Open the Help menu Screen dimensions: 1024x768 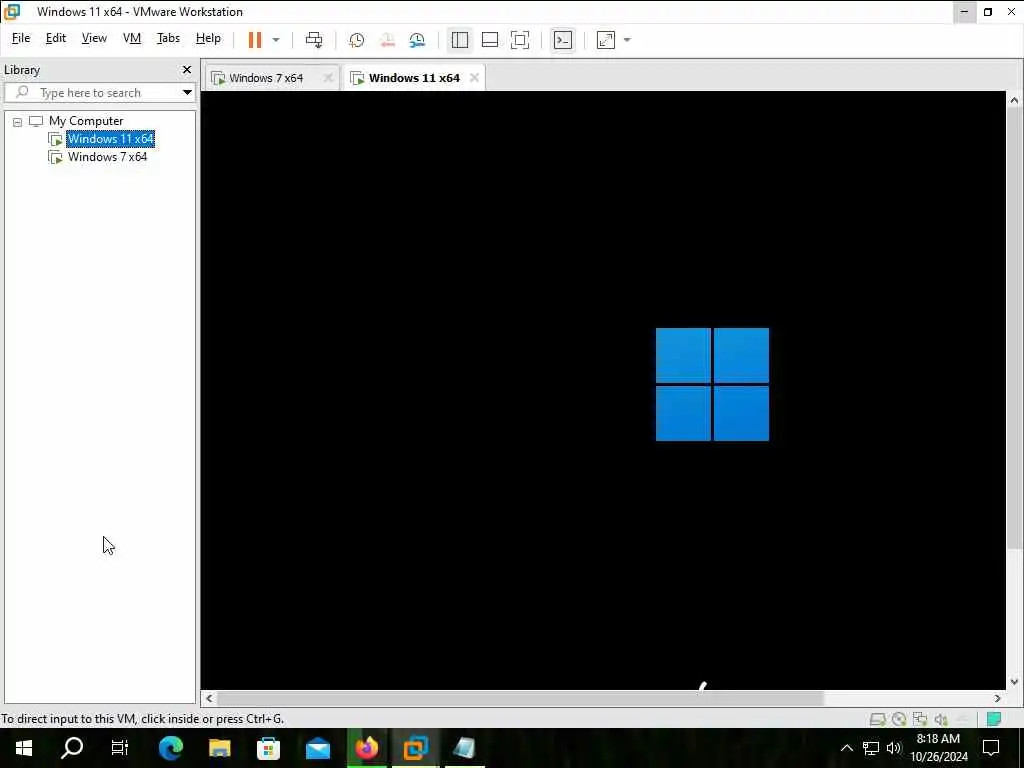pos(208,38)
